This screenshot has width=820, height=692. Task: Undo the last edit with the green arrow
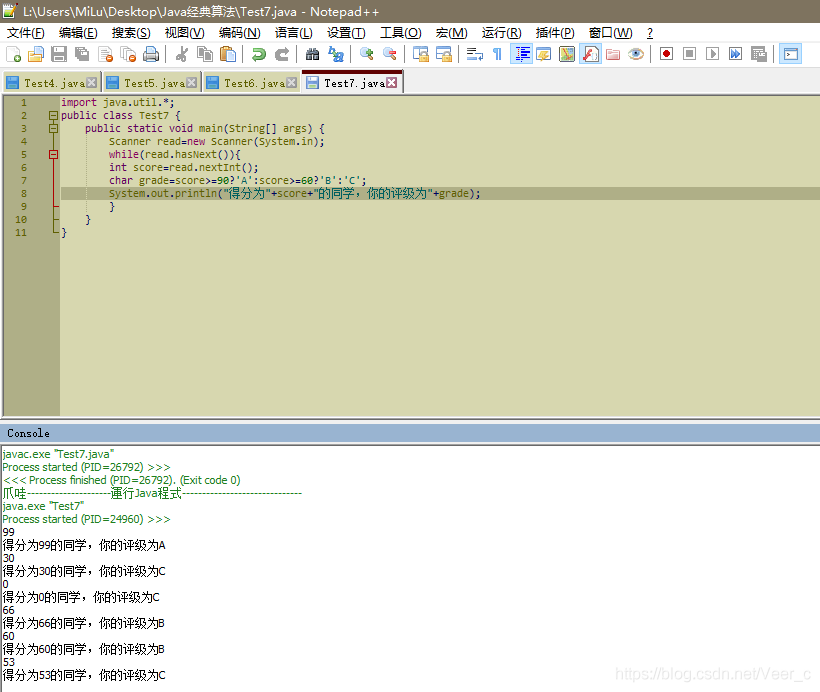click(x=258, y=54)
